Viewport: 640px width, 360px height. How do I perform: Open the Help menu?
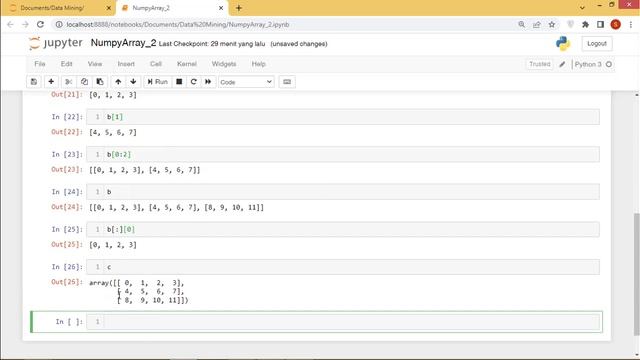(x=258, y=64)
